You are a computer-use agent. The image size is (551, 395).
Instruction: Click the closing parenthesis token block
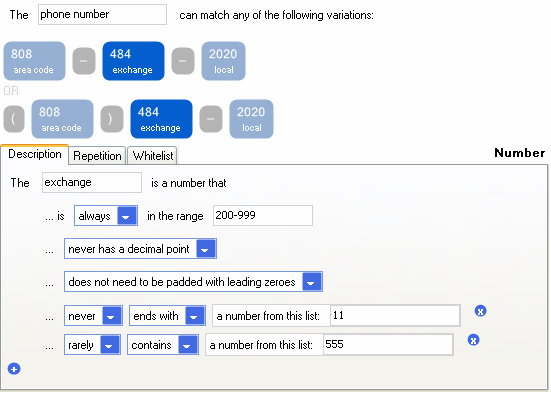pos(112,119)
